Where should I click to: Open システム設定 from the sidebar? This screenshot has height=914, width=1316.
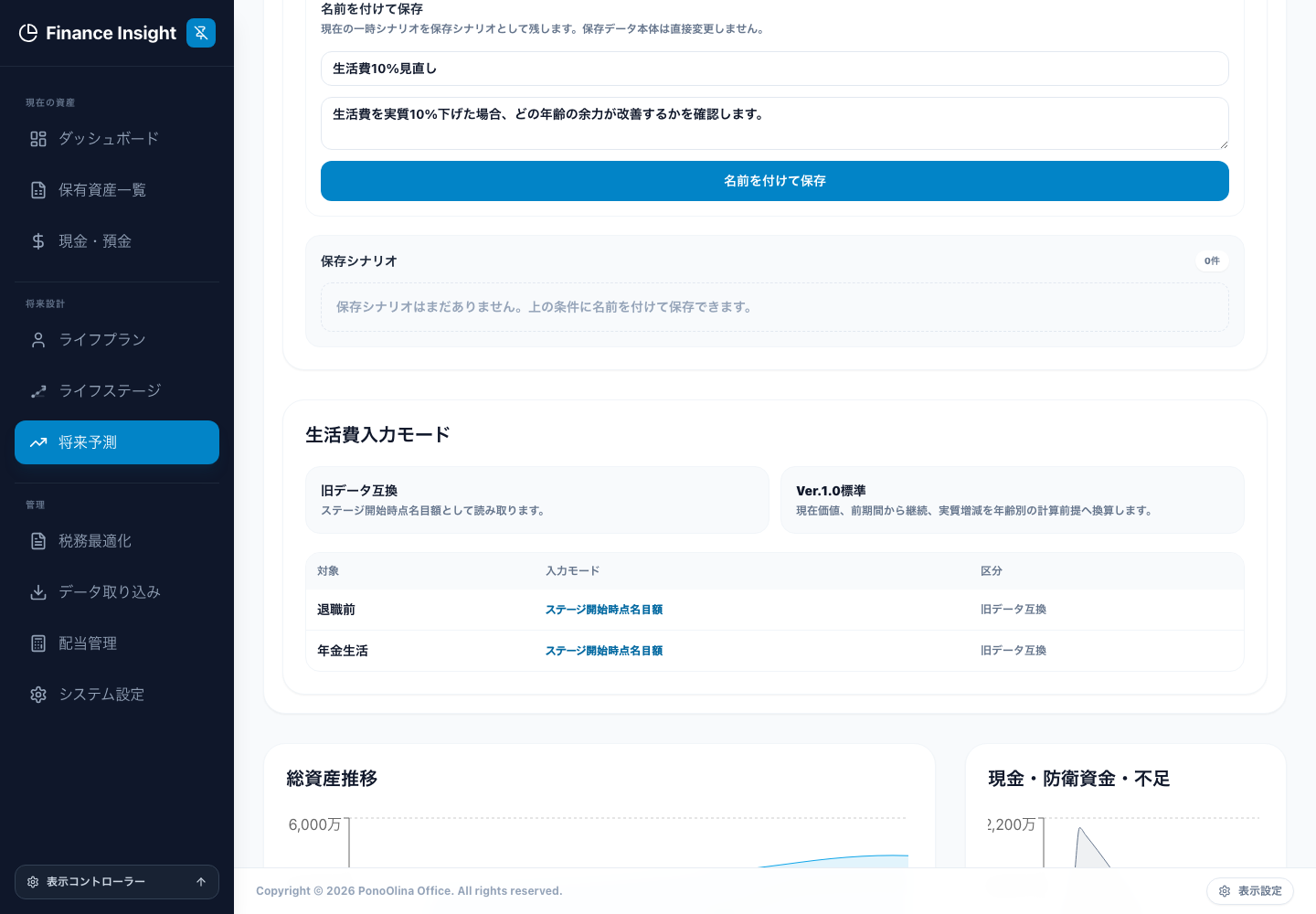coord(117,695)
